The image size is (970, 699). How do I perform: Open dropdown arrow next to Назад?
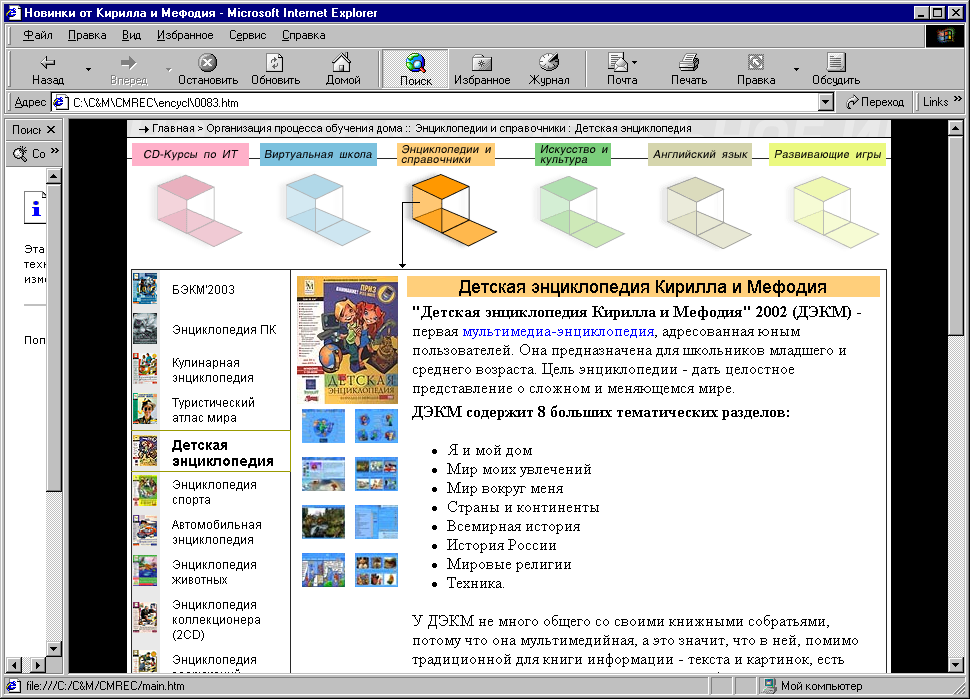click(x=88, y=69)
